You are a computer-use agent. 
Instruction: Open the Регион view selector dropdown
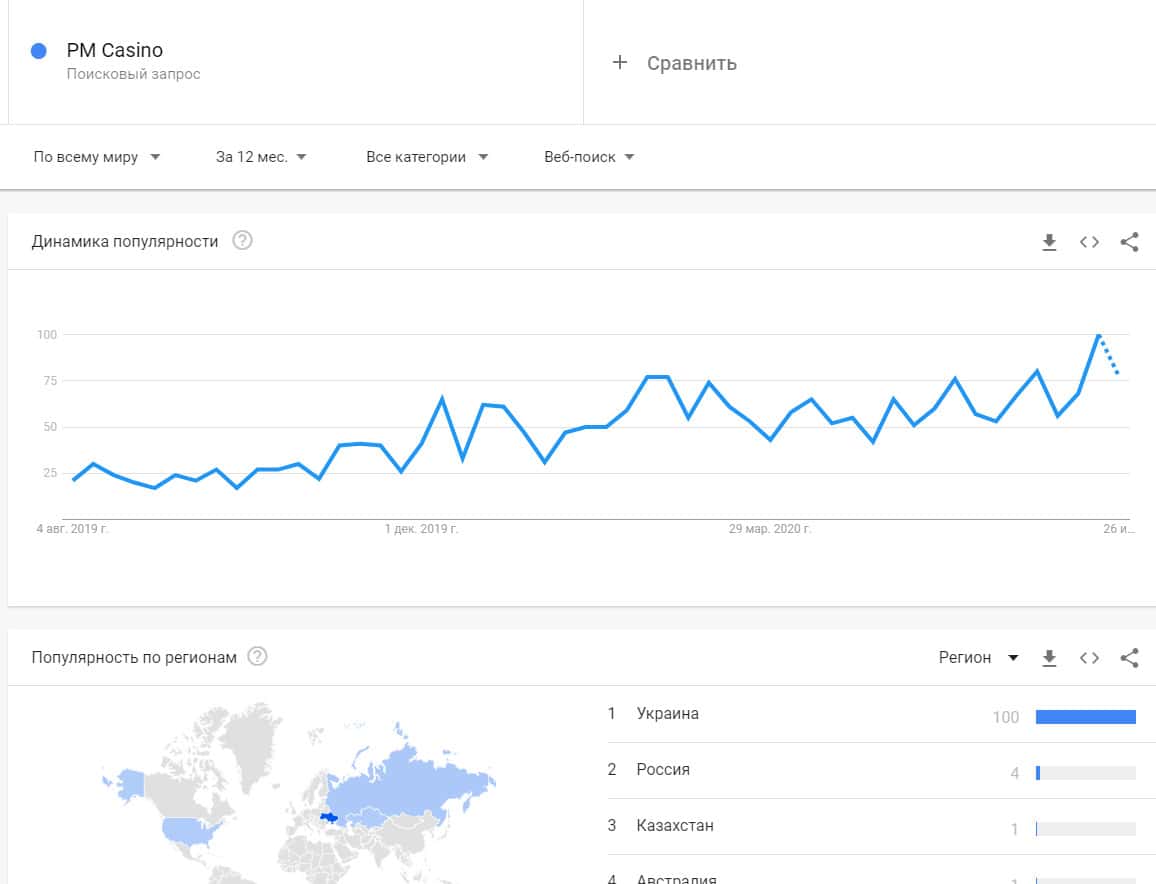click(978, 658)
